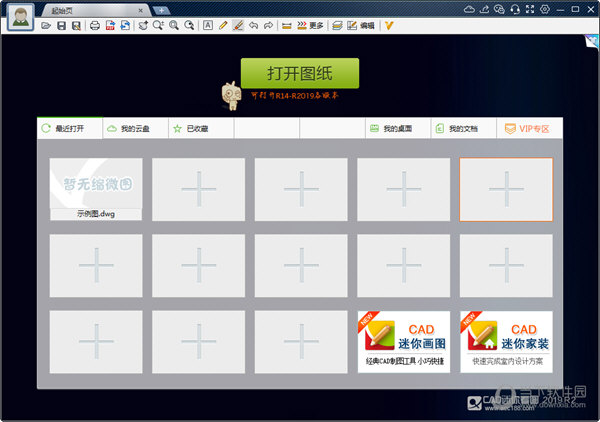Viewport: 600px width, 422px height.
Task: Switch to the 已收藏 tab
Action: click(x=190, y=129)
